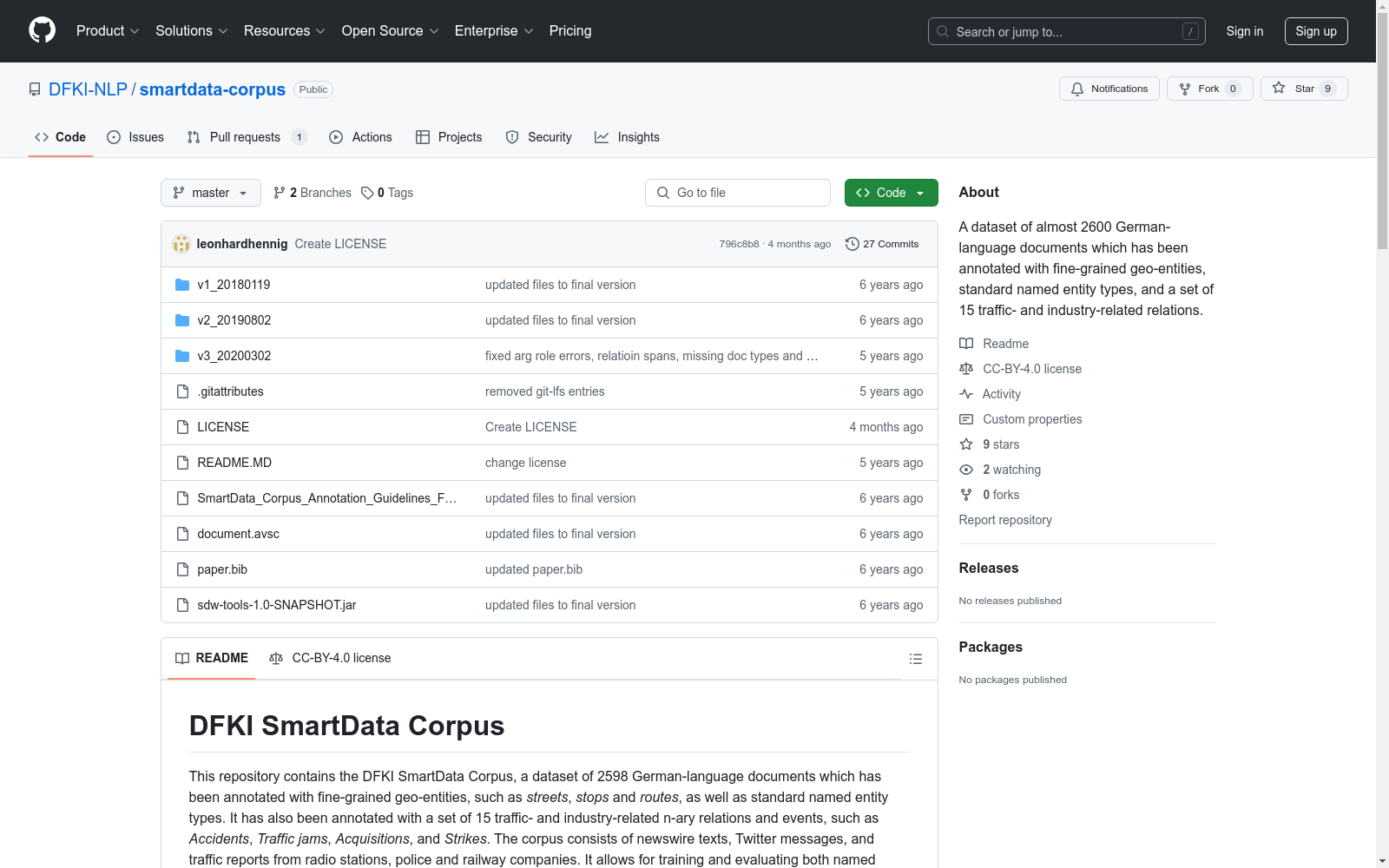
Task: Click the document.avsc file icon
Action: pyautogui.click(x=182, y=534)
